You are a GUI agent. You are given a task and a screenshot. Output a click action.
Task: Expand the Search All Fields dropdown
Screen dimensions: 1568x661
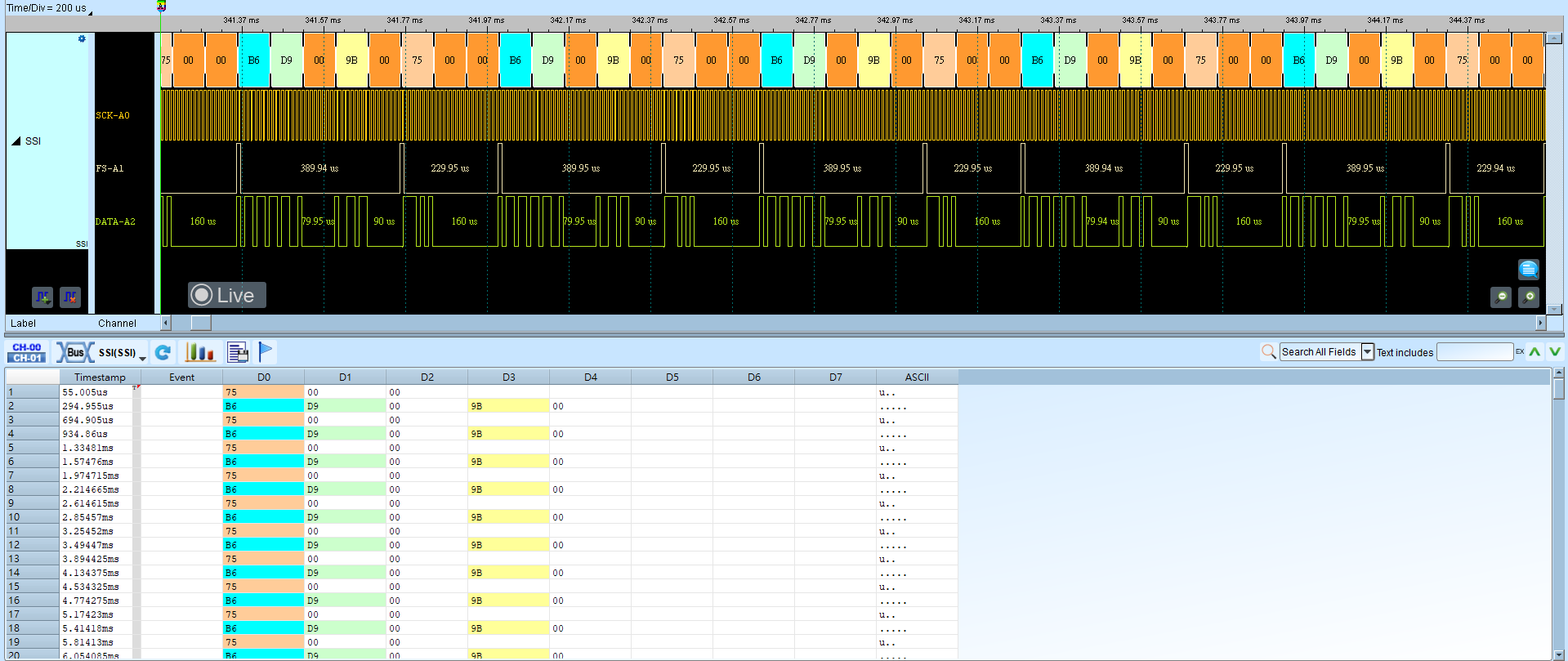coord(1368,352)
